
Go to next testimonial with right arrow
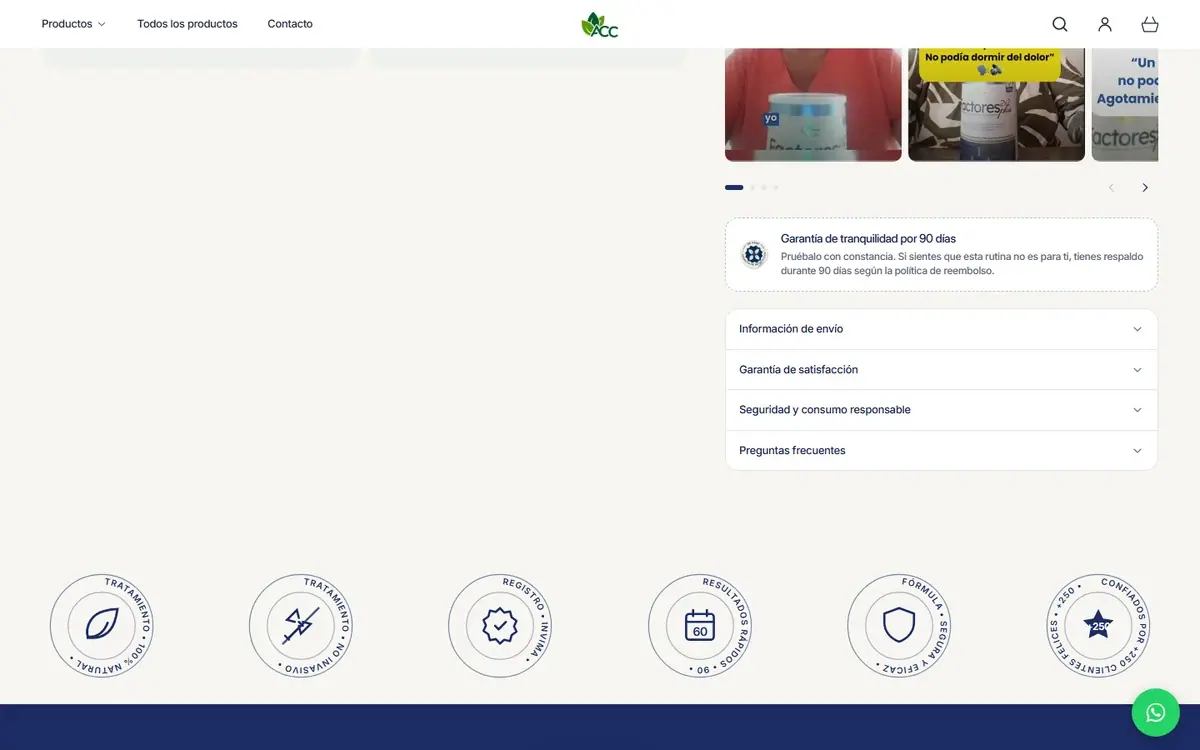pyautogui.click(x=1145, y=188)
